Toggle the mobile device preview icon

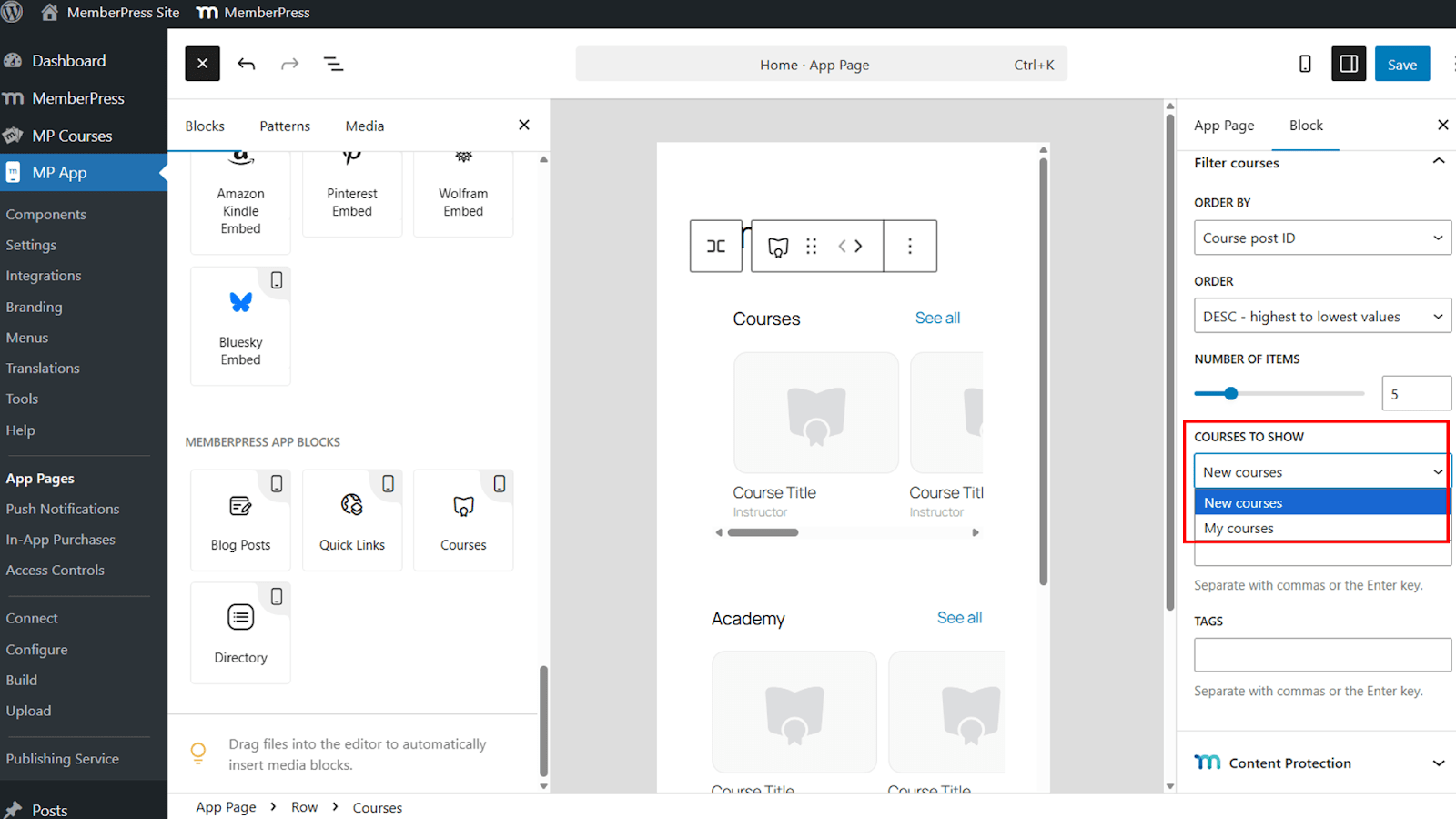1305,64
